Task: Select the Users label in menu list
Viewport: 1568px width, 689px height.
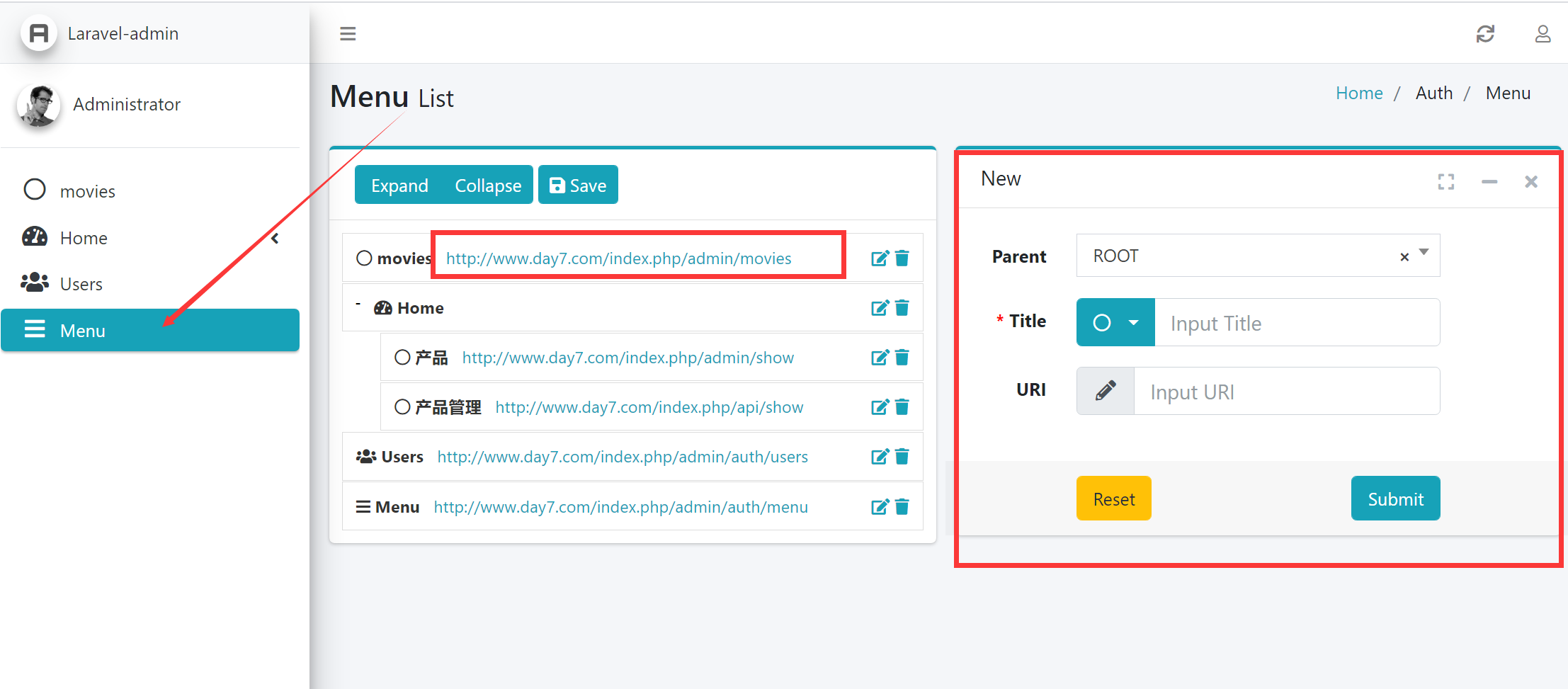Action: pos(402,457)
